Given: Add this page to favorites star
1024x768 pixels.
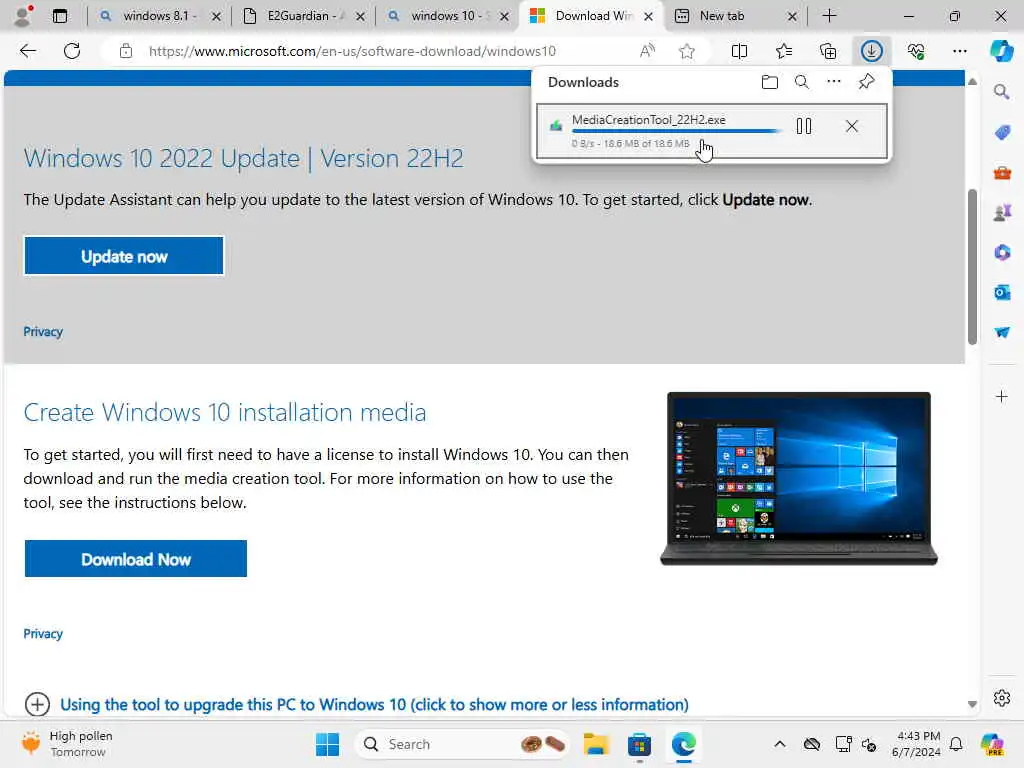Looking at the screenshot, I should (x=686, y=51).
